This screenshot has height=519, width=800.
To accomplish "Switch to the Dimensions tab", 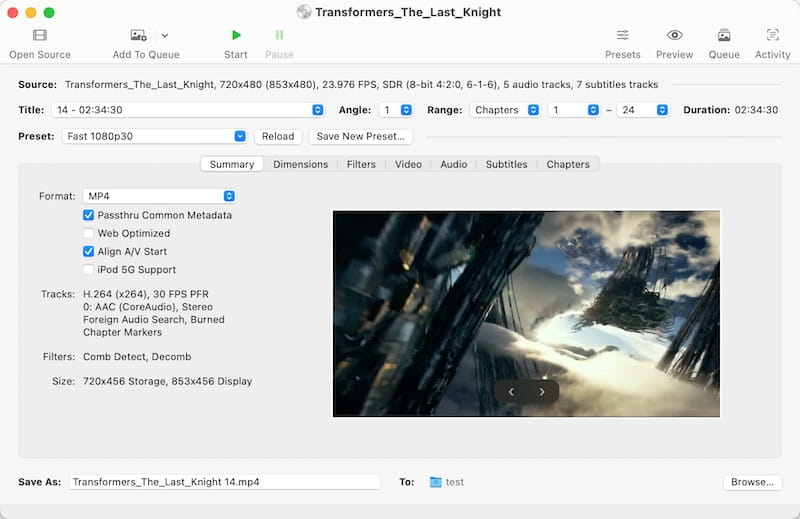I will click(301, 164).
